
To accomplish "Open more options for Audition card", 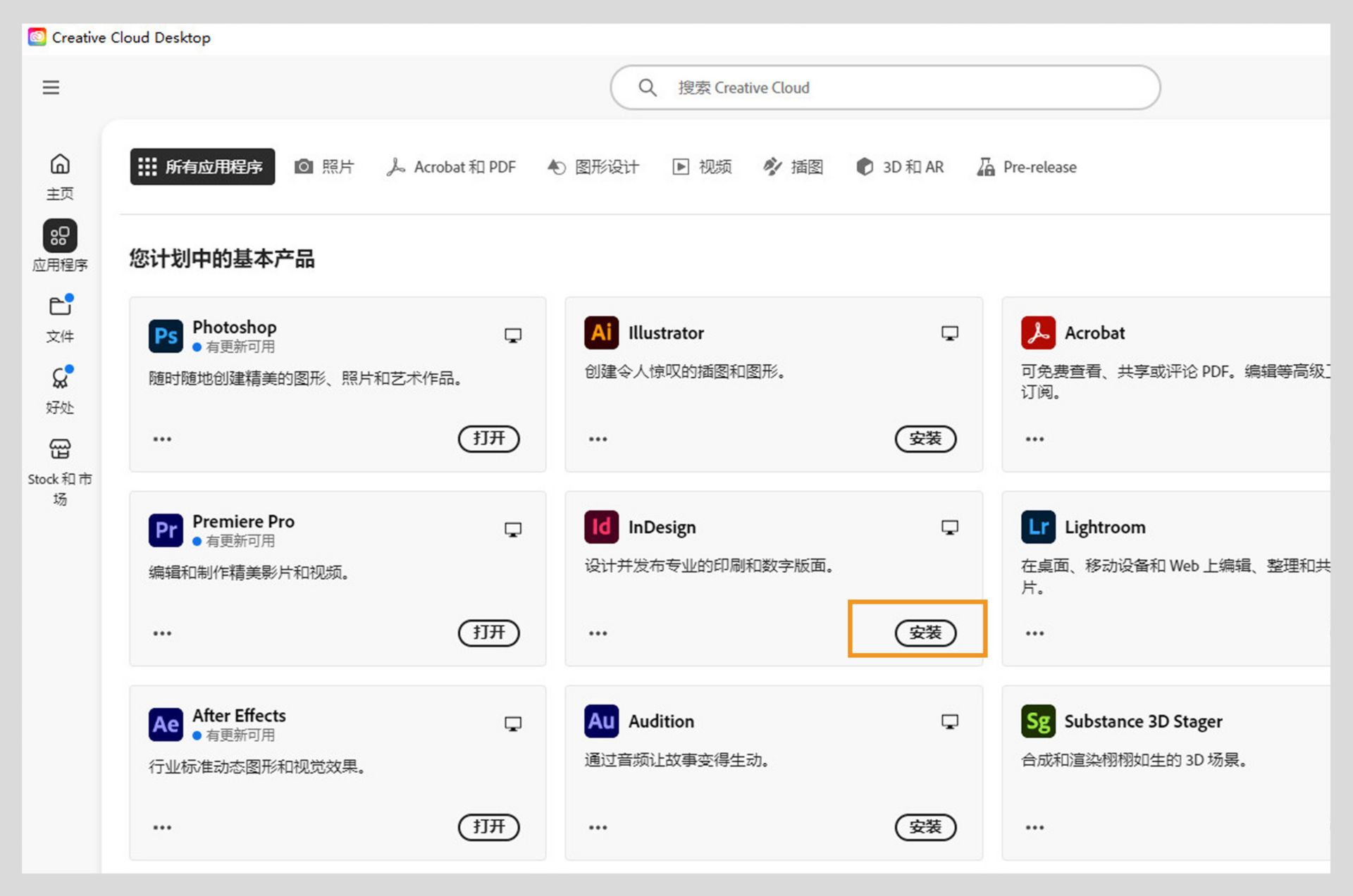I will tap(598, 828).
